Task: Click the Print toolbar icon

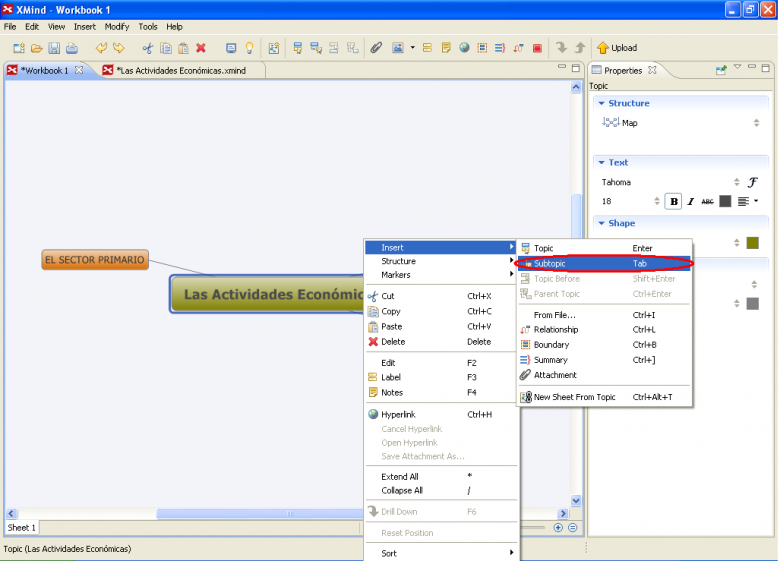Action: click(x=72, y=48)
